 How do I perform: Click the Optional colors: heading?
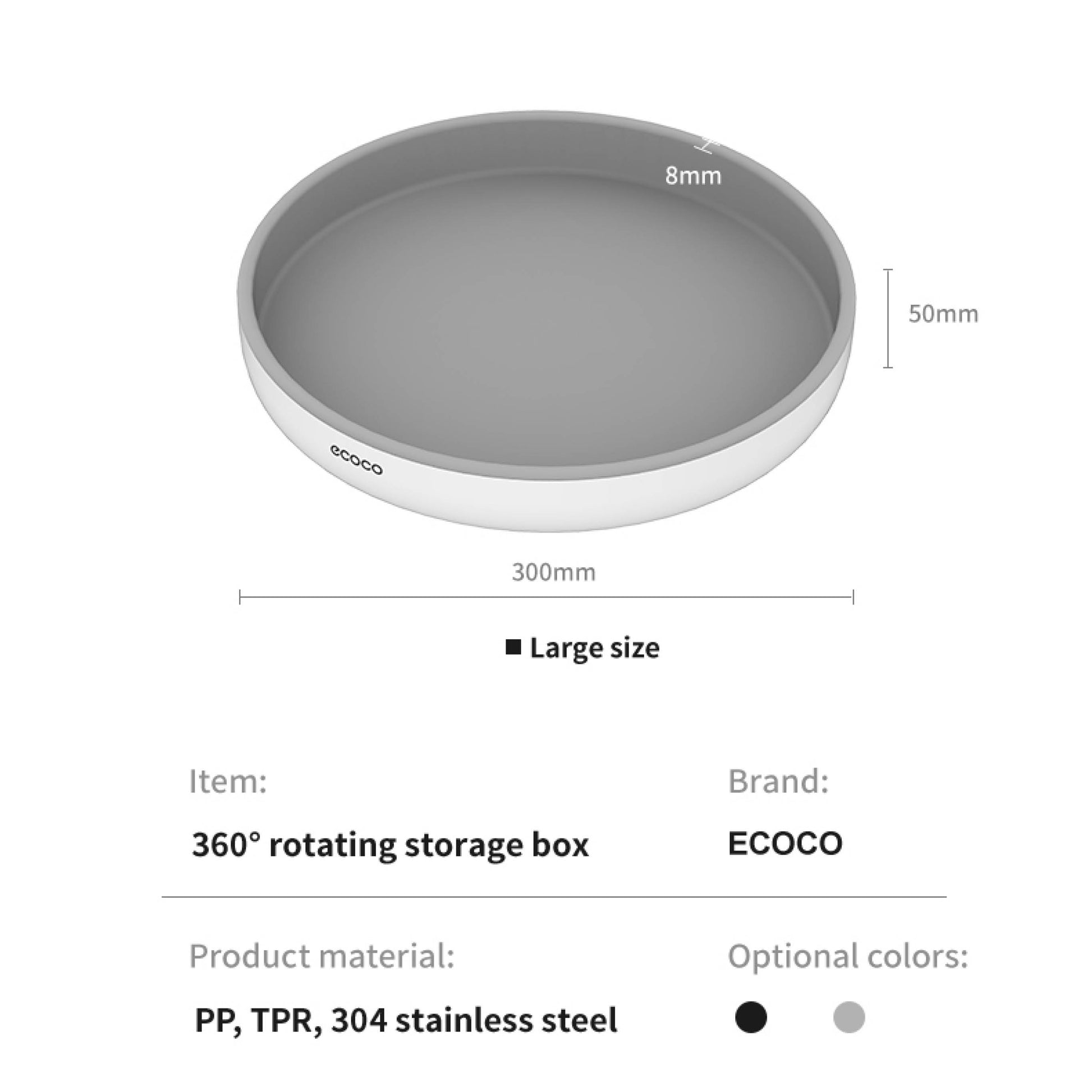pos(848,956)
